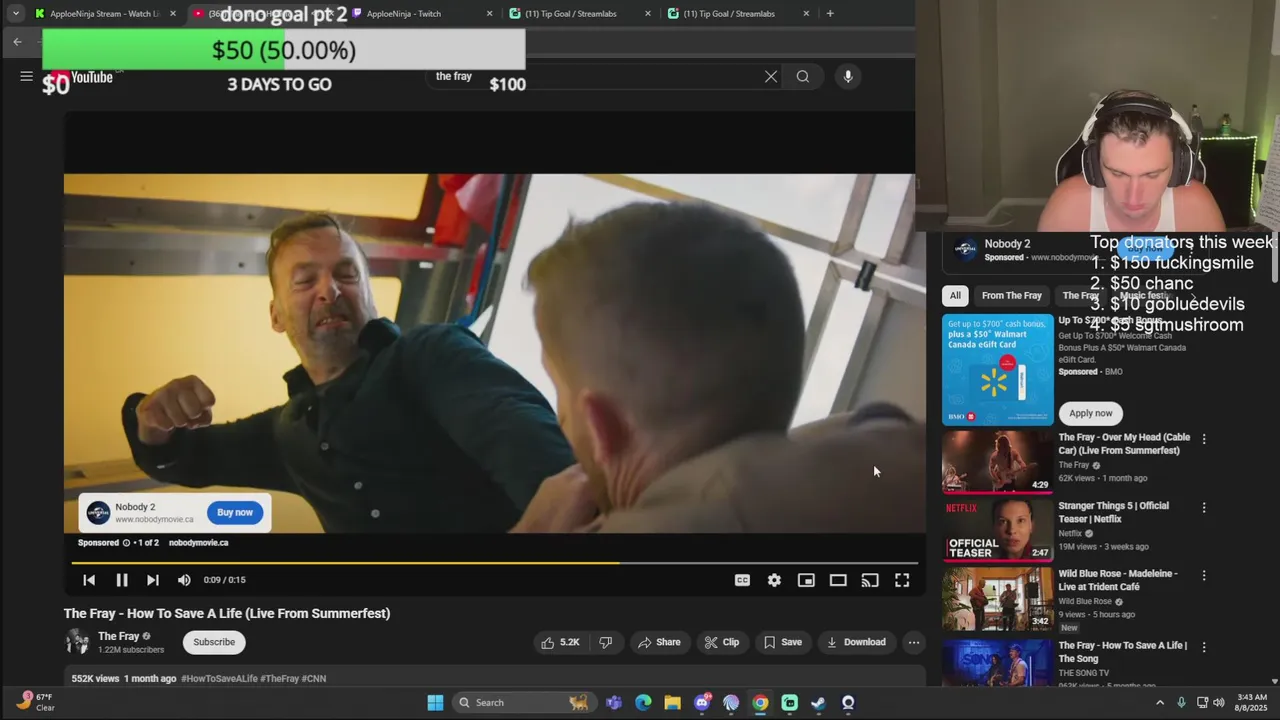
Task: Open the browser tab search dropdown
Action: 15,13
